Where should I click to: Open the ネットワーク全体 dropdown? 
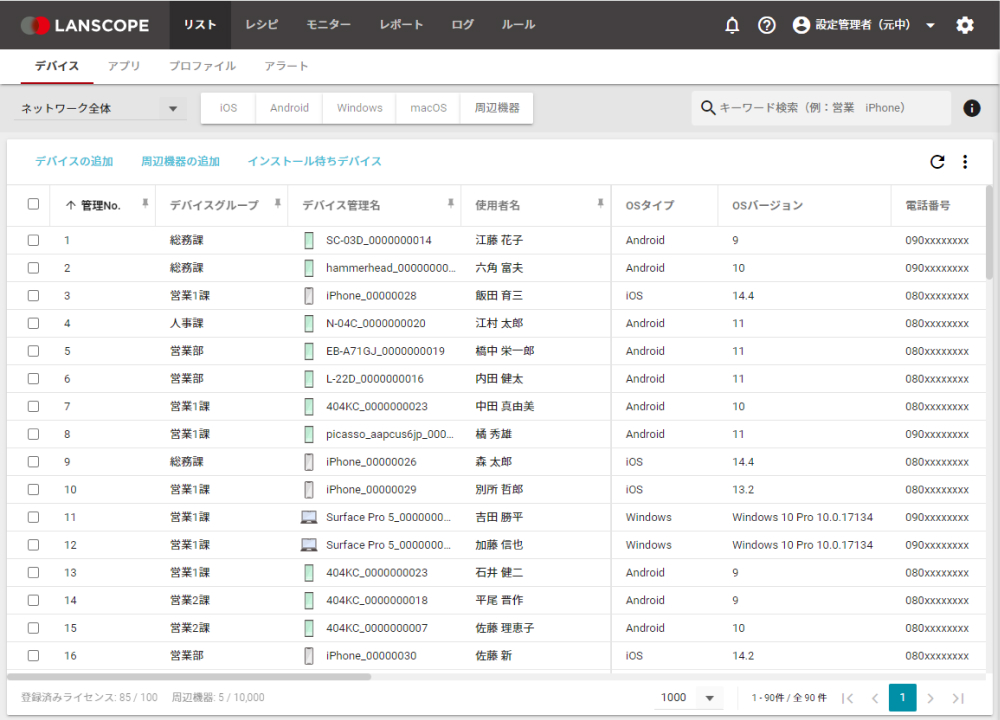97,107
